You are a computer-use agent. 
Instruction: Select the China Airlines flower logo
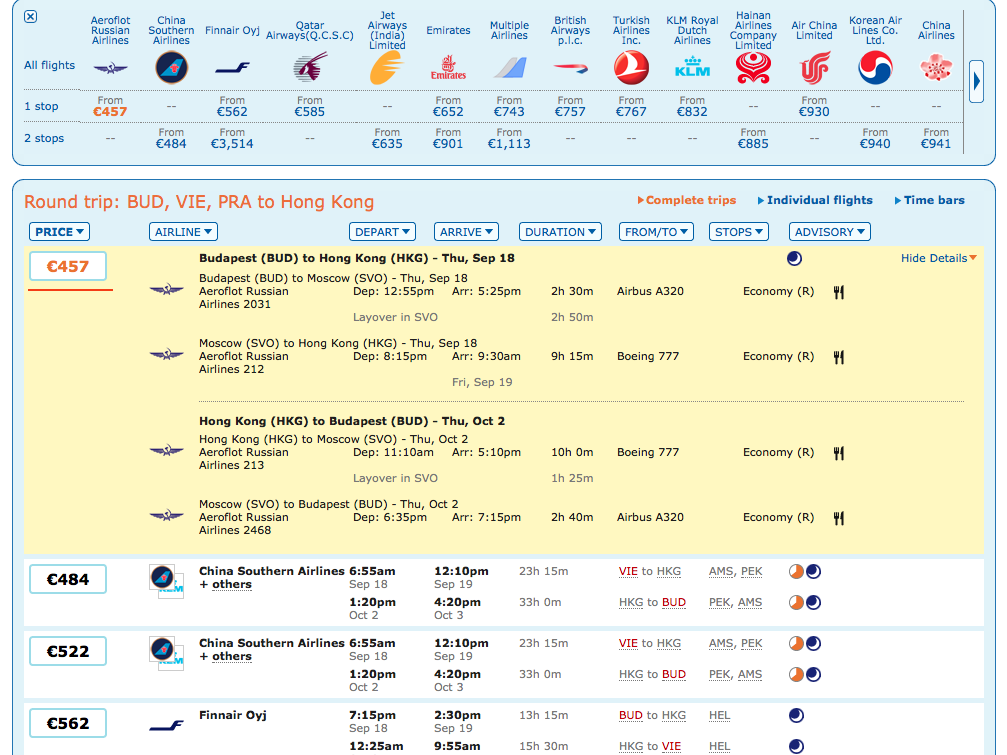tap(936, 67)
